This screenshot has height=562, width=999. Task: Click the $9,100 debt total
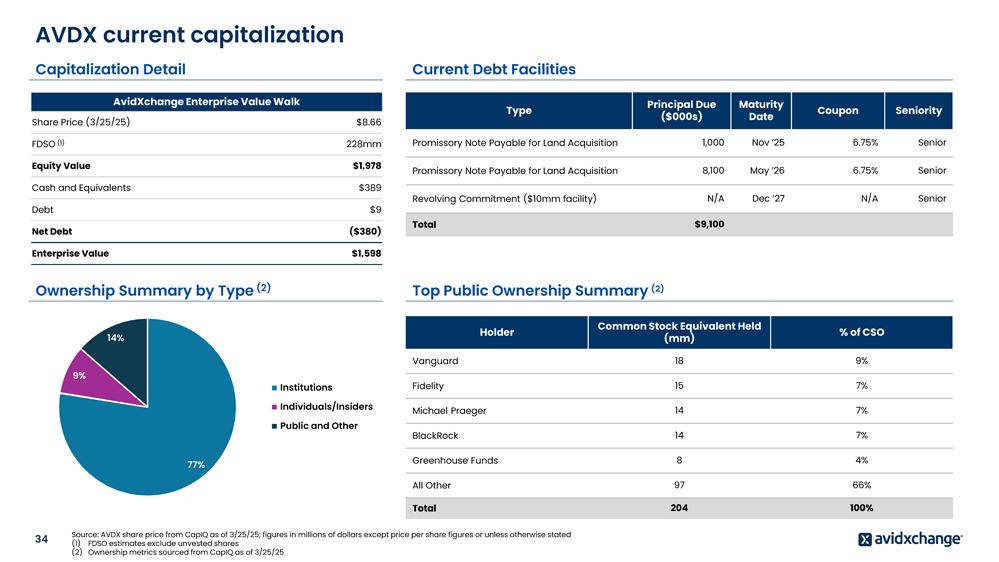[709, 224]
